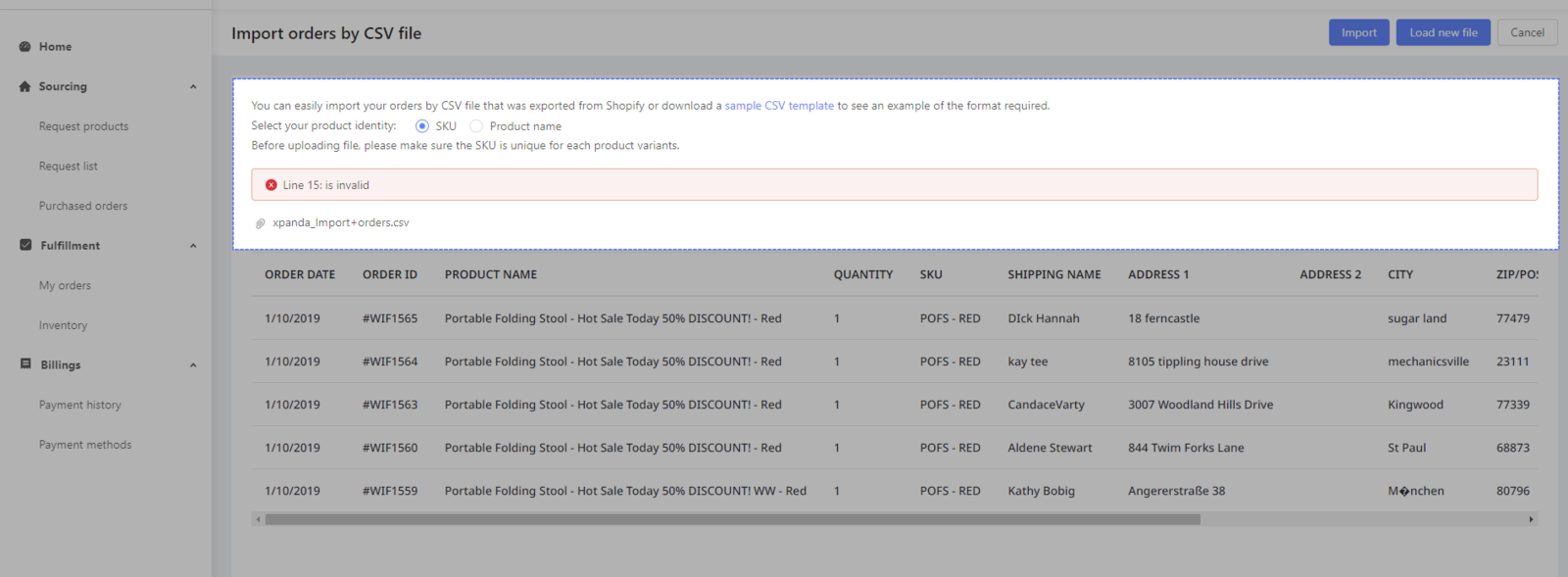Click order ID #WIF1564
This screenshot has width=1568, height=577.
[390, 361]
